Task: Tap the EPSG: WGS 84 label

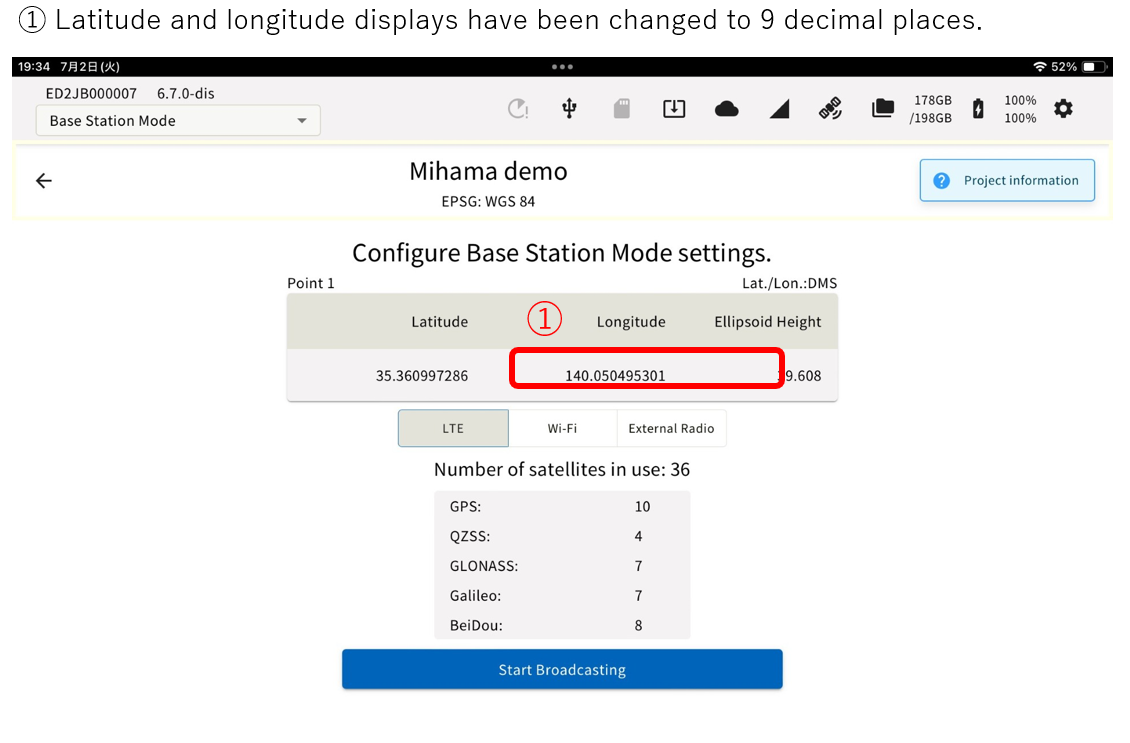Action: coord(489,202)
